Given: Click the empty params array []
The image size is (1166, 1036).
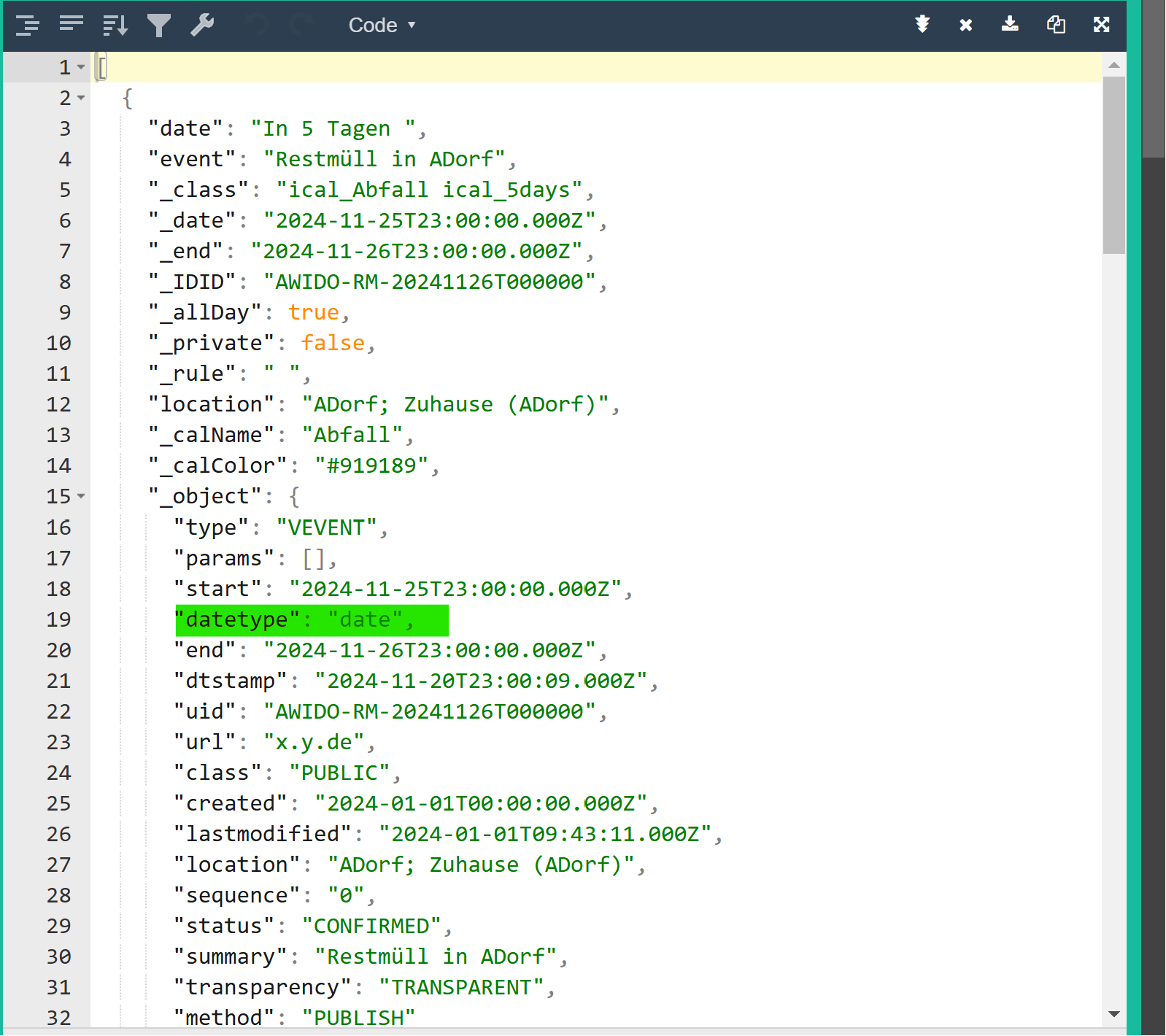Looking at the screenshot, I should pyautogui.click(x=314, y=558).
